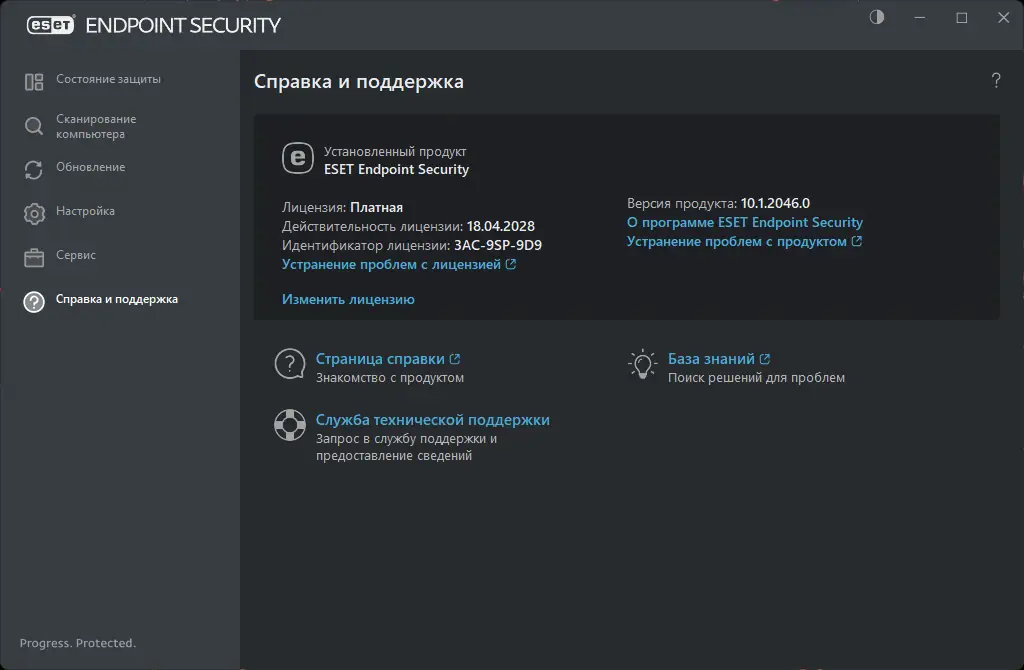Click the question mark help icon at top right
This screenshot has height=670, width=1024.
(x=996, y=81)
